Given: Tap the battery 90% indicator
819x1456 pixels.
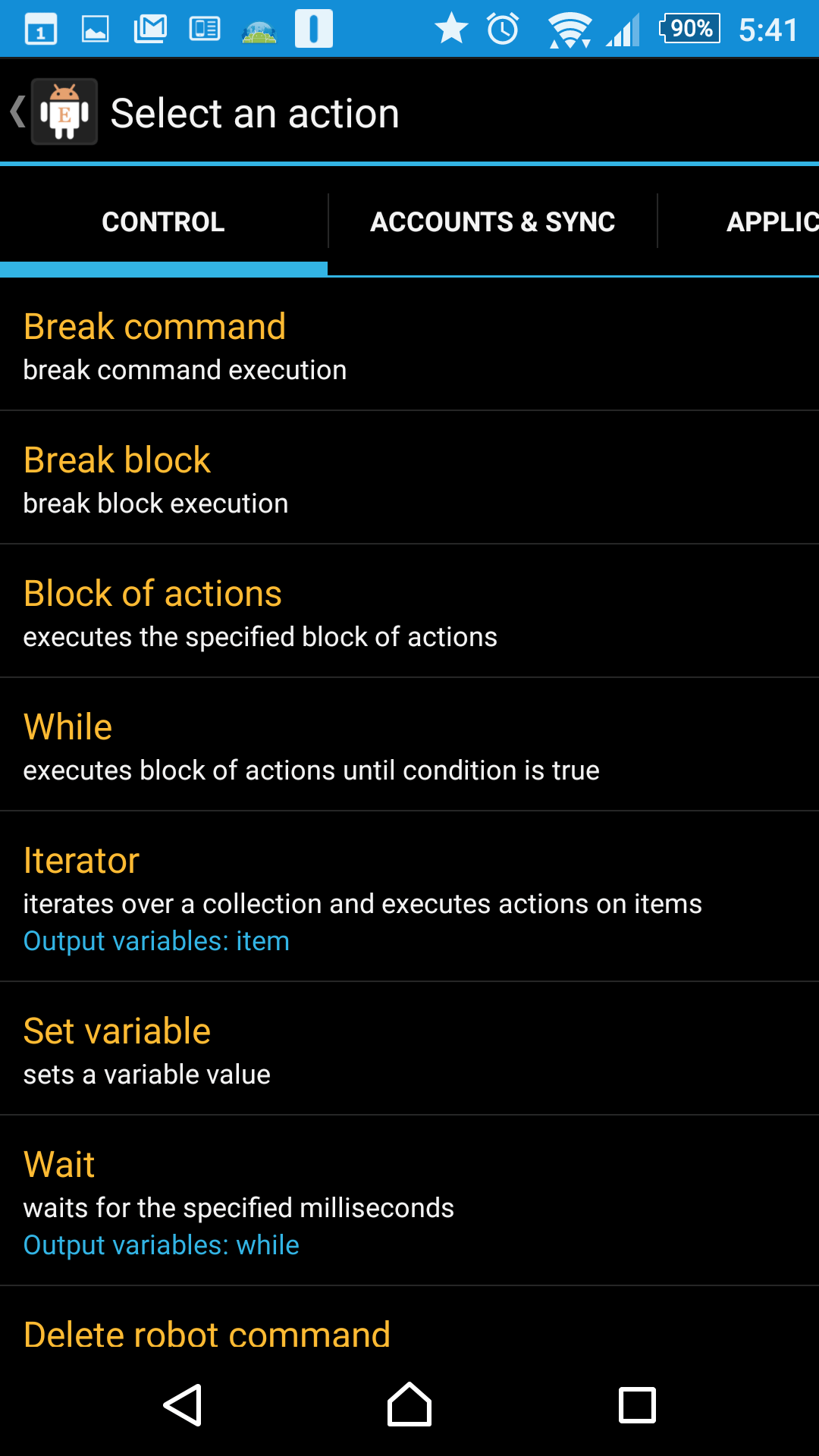Looking at the screenshot, I should click(x=689, y=29).
